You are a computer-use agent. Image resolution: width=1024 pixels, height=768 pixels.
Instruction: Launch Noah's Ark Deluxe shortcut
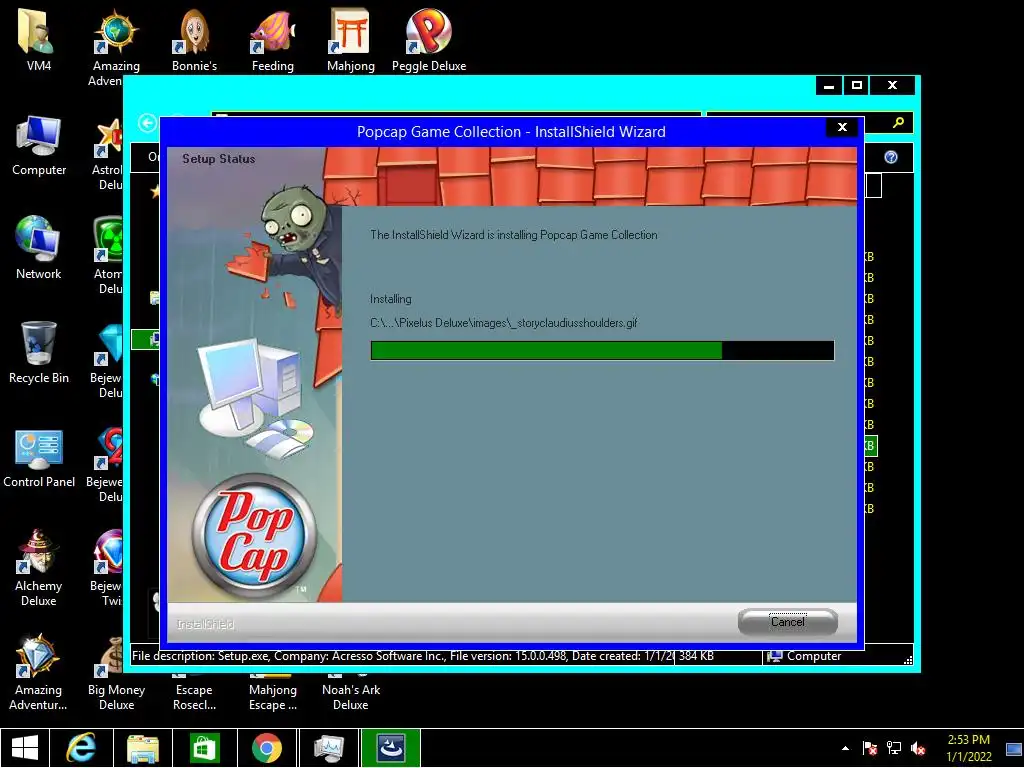[351, 696]
